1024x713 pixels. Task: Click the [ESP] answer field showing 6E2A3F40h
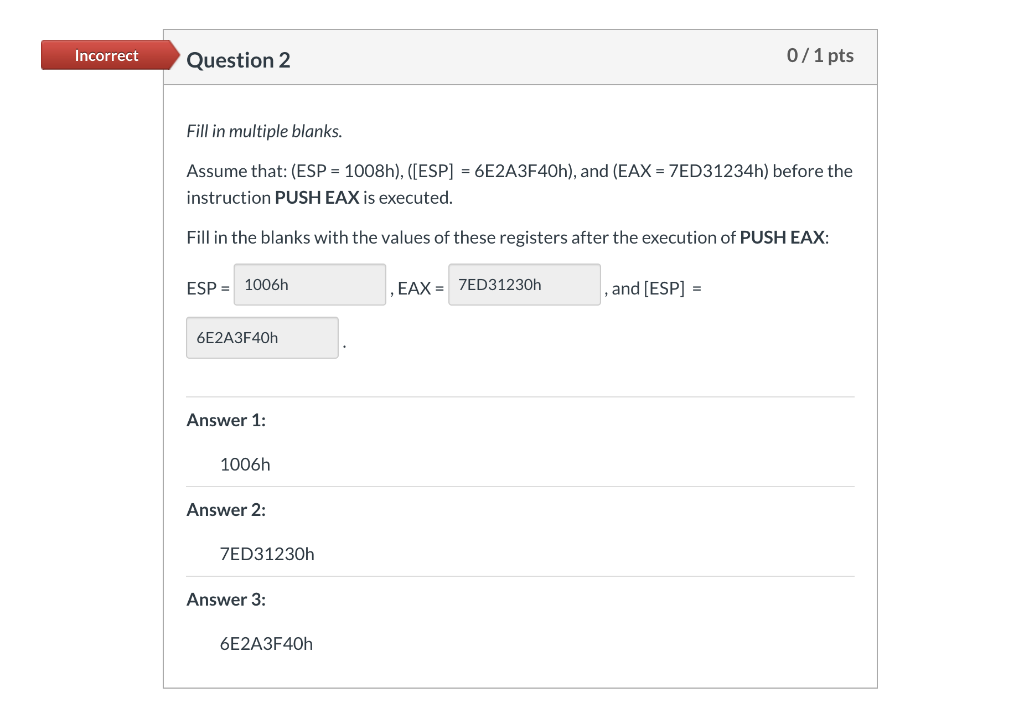[262, 337]
